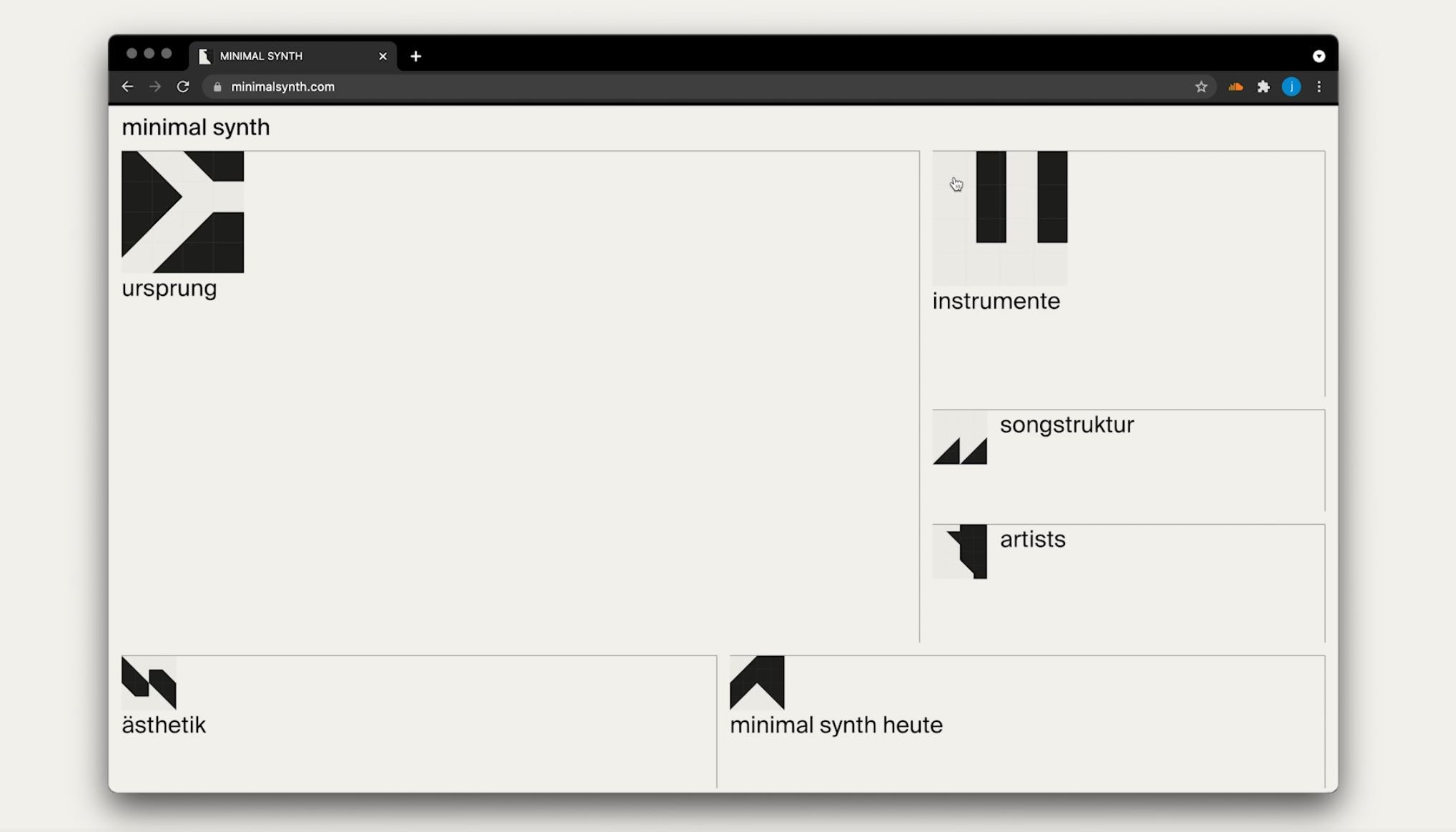Open the browser Extensions puzzle icon
The width and height of the screenshot is (1456, 832).
pos(1263,86)
